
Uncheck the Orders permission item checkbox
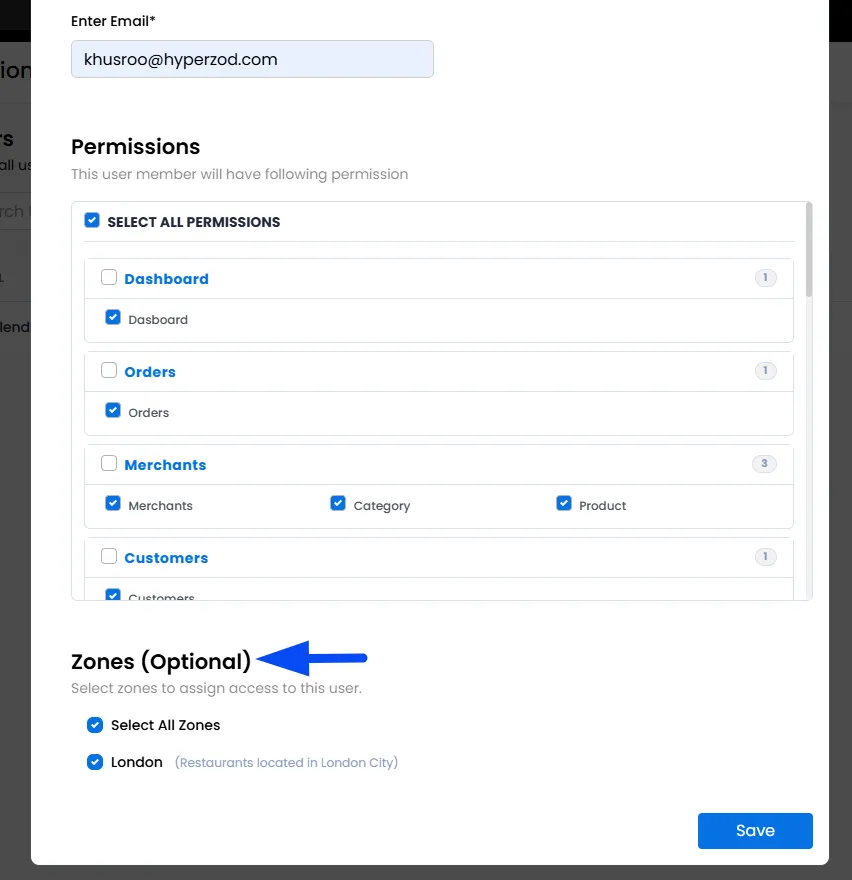pos(113,410)
